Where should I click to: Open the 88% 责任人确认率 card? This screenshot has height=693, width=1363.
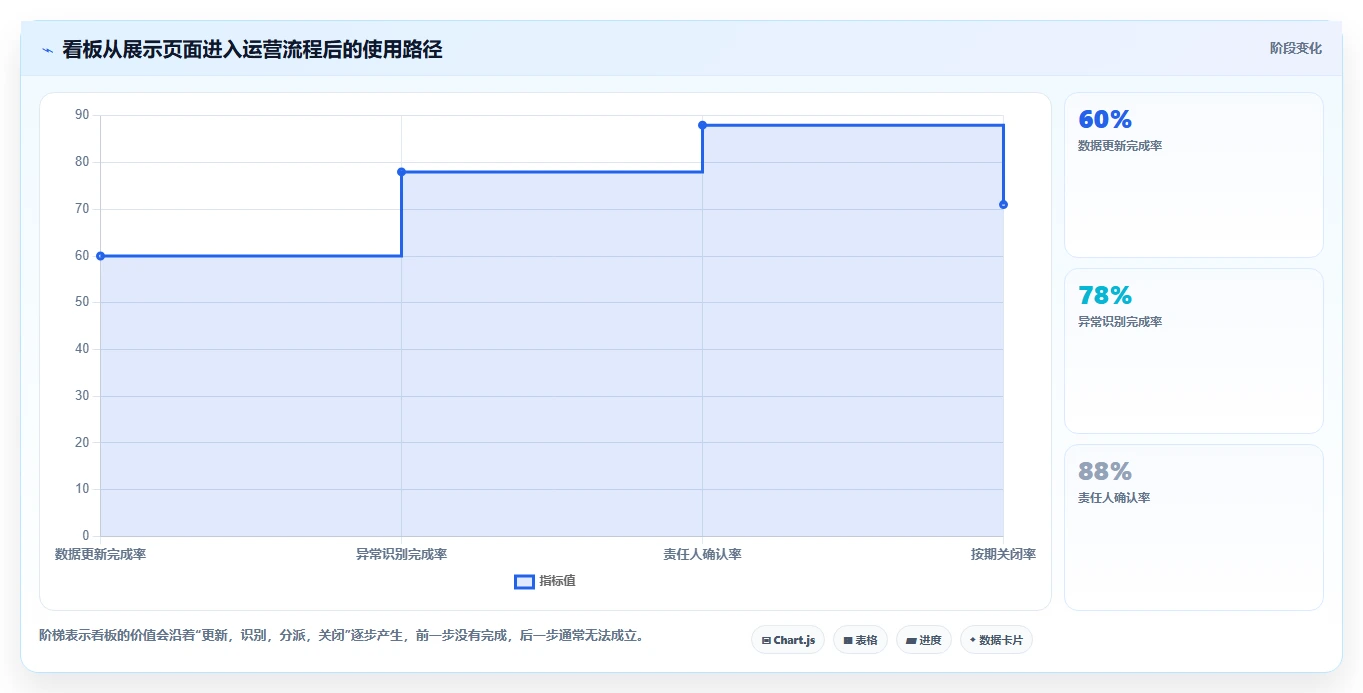click(x=1194, y=527)
